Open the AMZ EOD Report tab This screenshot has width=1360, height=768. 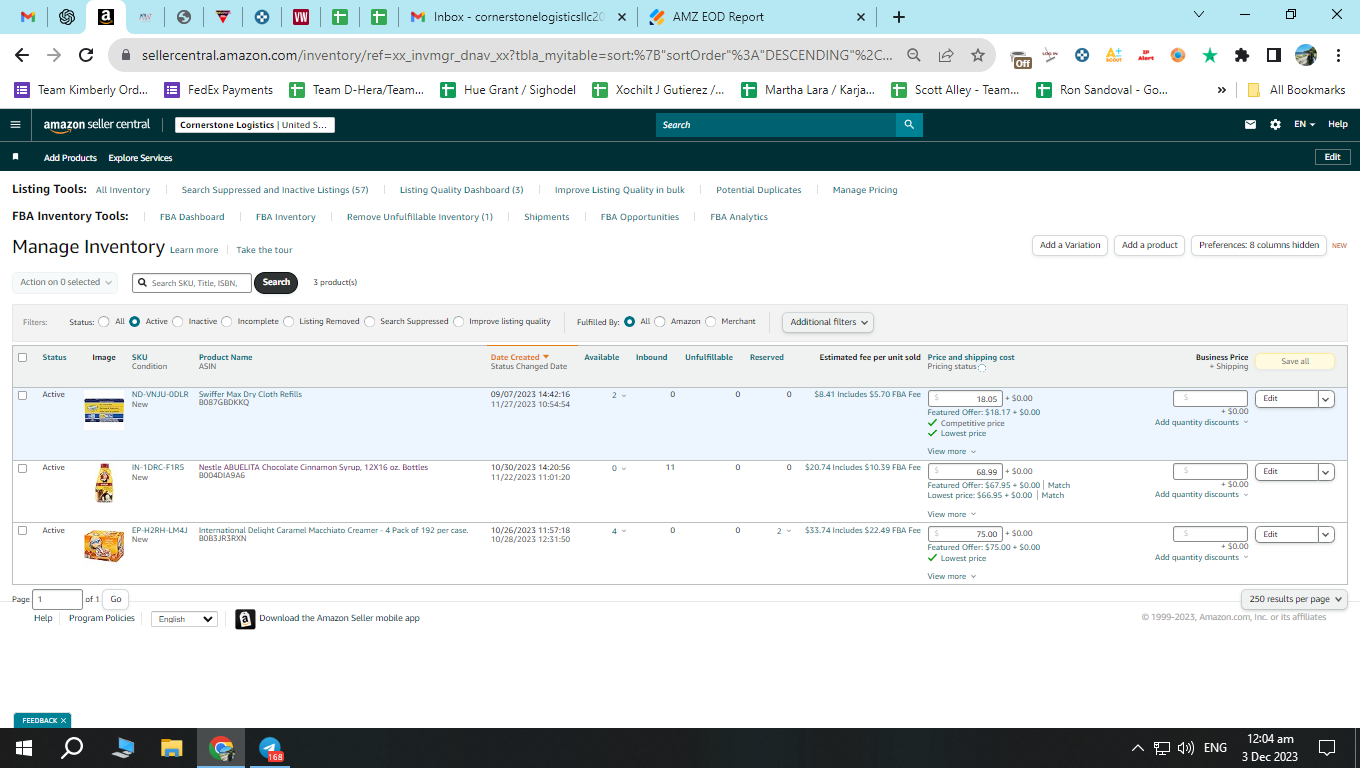757,17
